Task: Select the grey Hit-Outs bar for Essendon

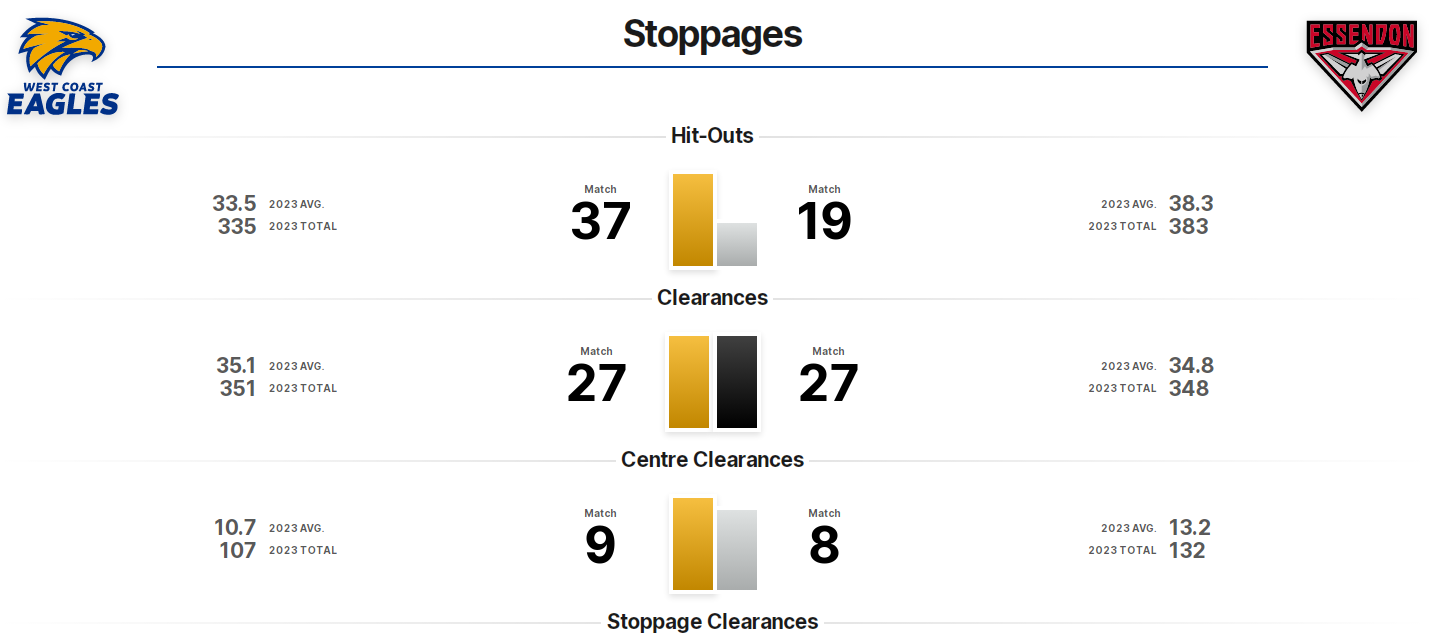Action: point(737,244)
